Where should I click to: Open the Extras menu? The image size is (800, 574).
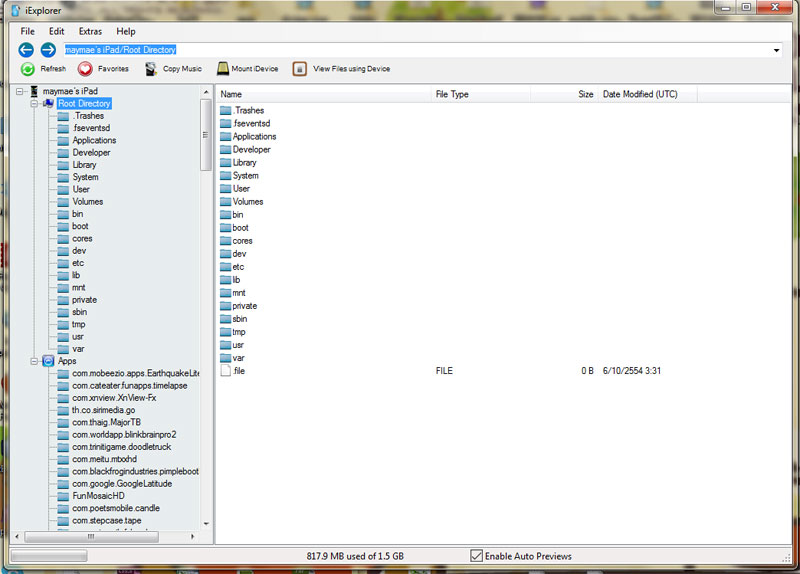(90, 32)
